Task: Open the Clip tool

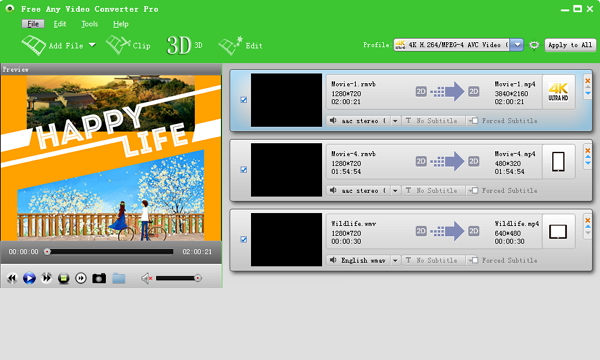Action: point(128,46)
